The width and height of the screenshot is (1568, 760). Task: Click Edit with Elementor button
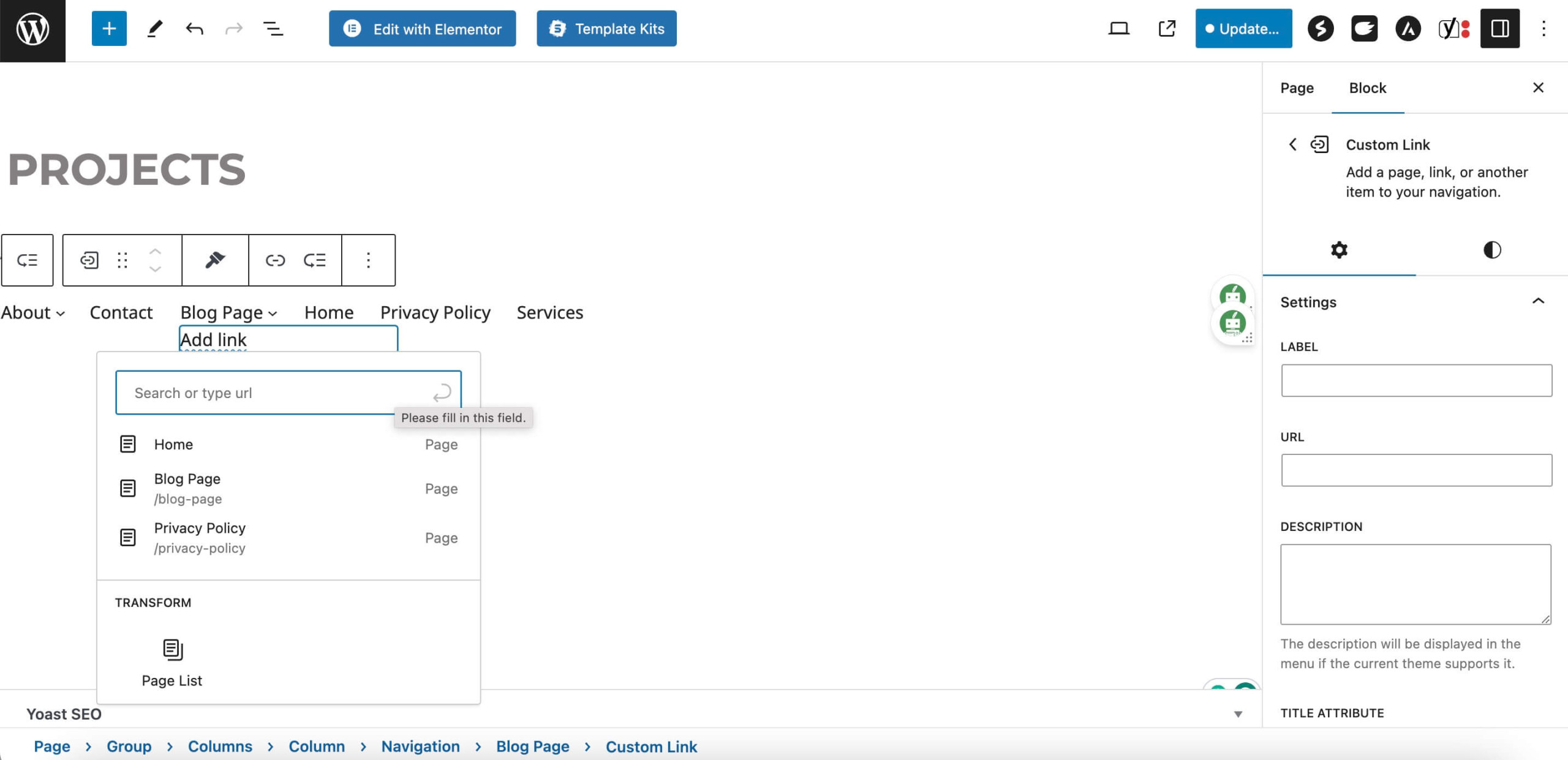pyautogui.click(x=423, y=28)
